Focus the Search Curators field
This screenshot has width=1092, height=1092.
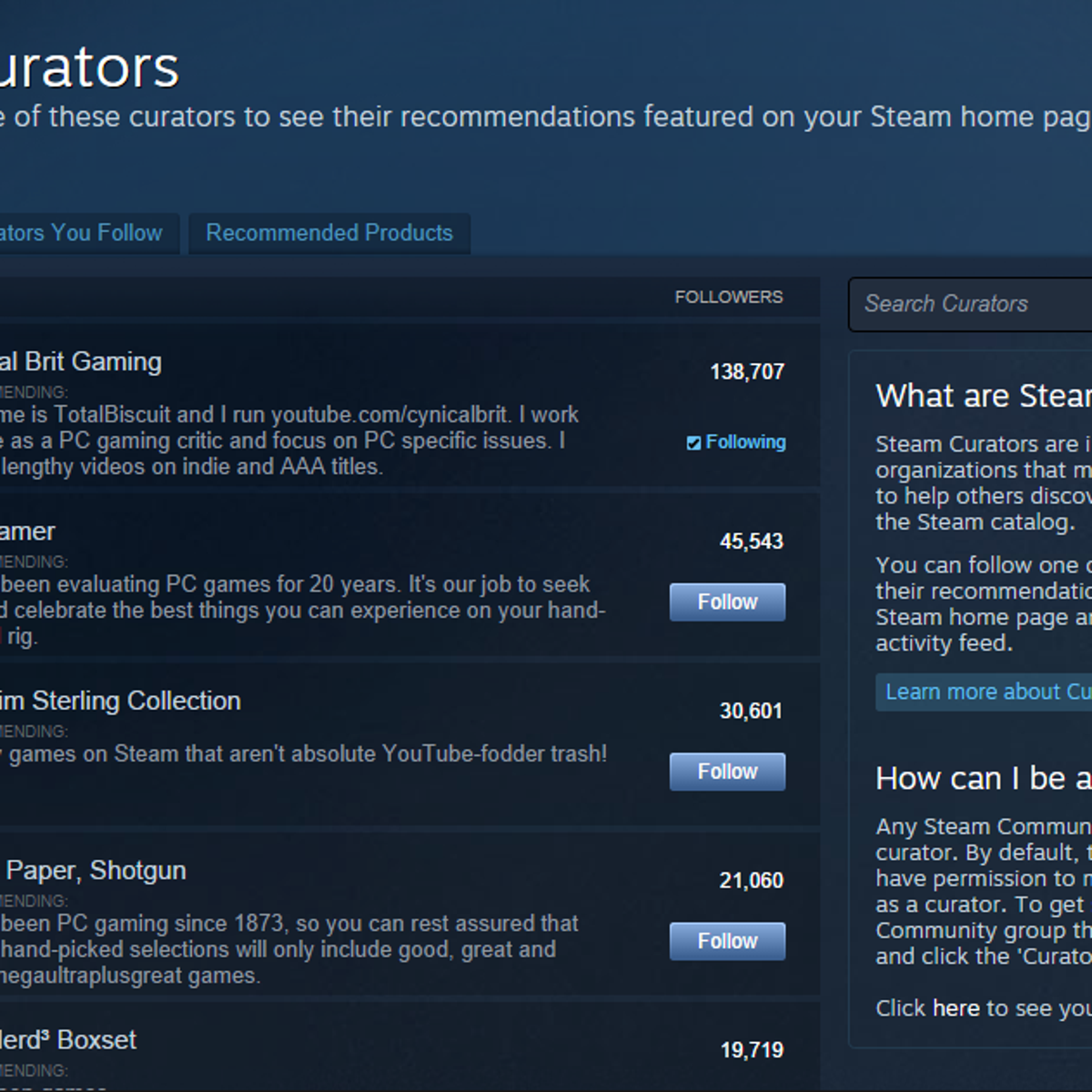click(970, 304)
